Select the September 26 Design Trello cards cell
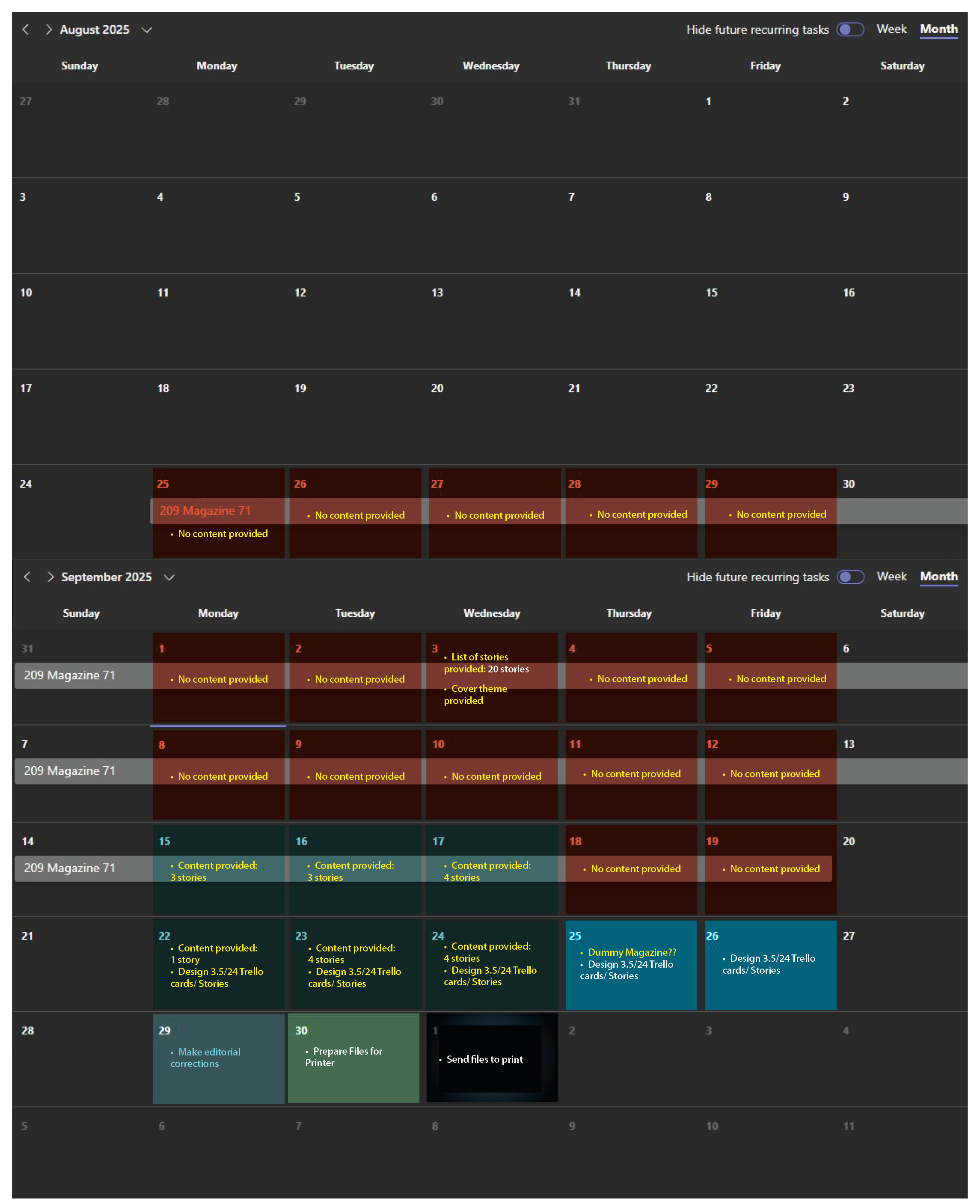The height and width of the screenshot is (1204, 980). (770, 964)
